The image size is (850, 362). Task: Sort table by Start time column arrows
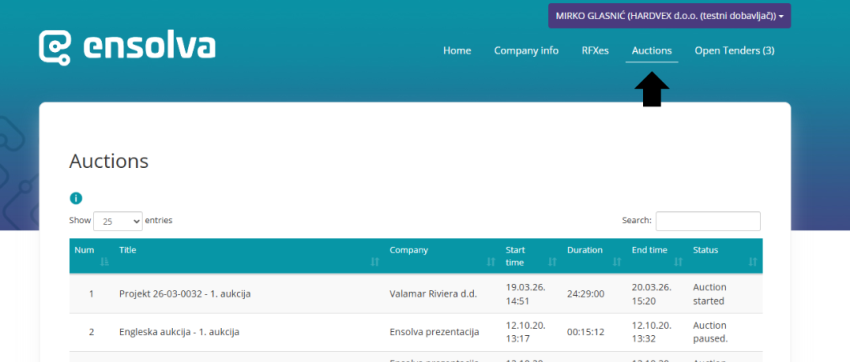(552, 262)
